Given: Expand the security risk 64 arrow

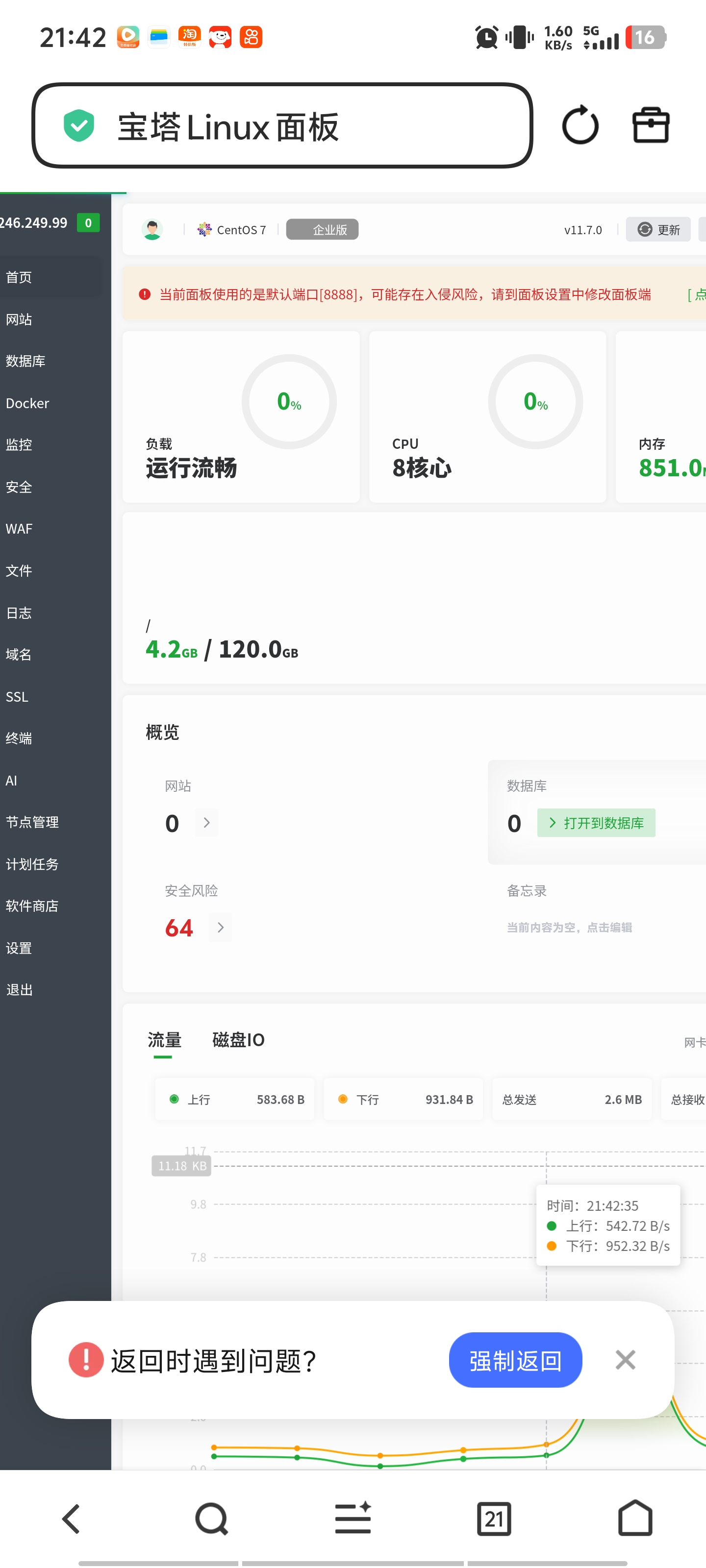Looking at the screenshot, I should point(221,928).
